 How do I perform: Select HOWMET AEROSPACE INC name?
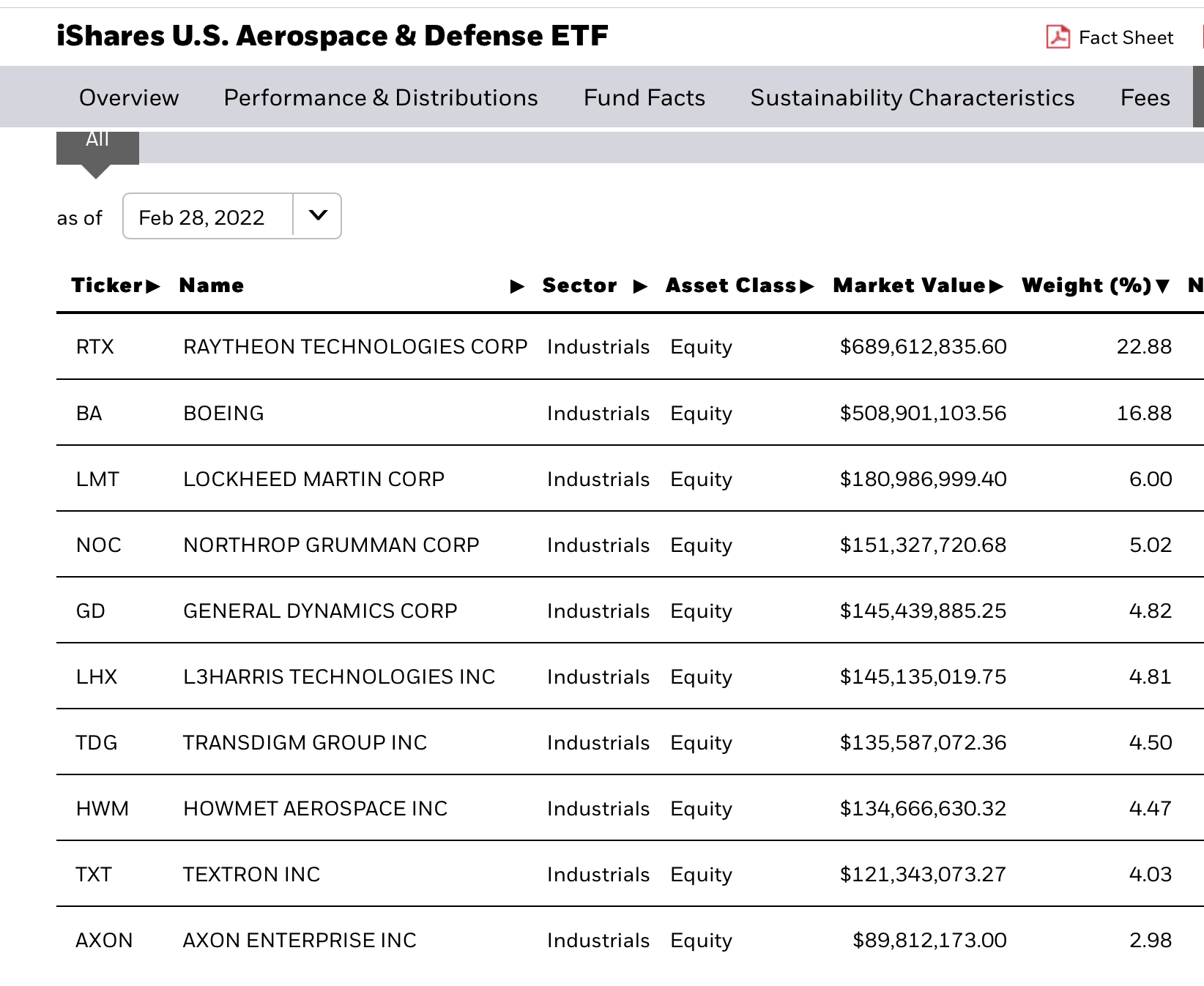[315, 808]
